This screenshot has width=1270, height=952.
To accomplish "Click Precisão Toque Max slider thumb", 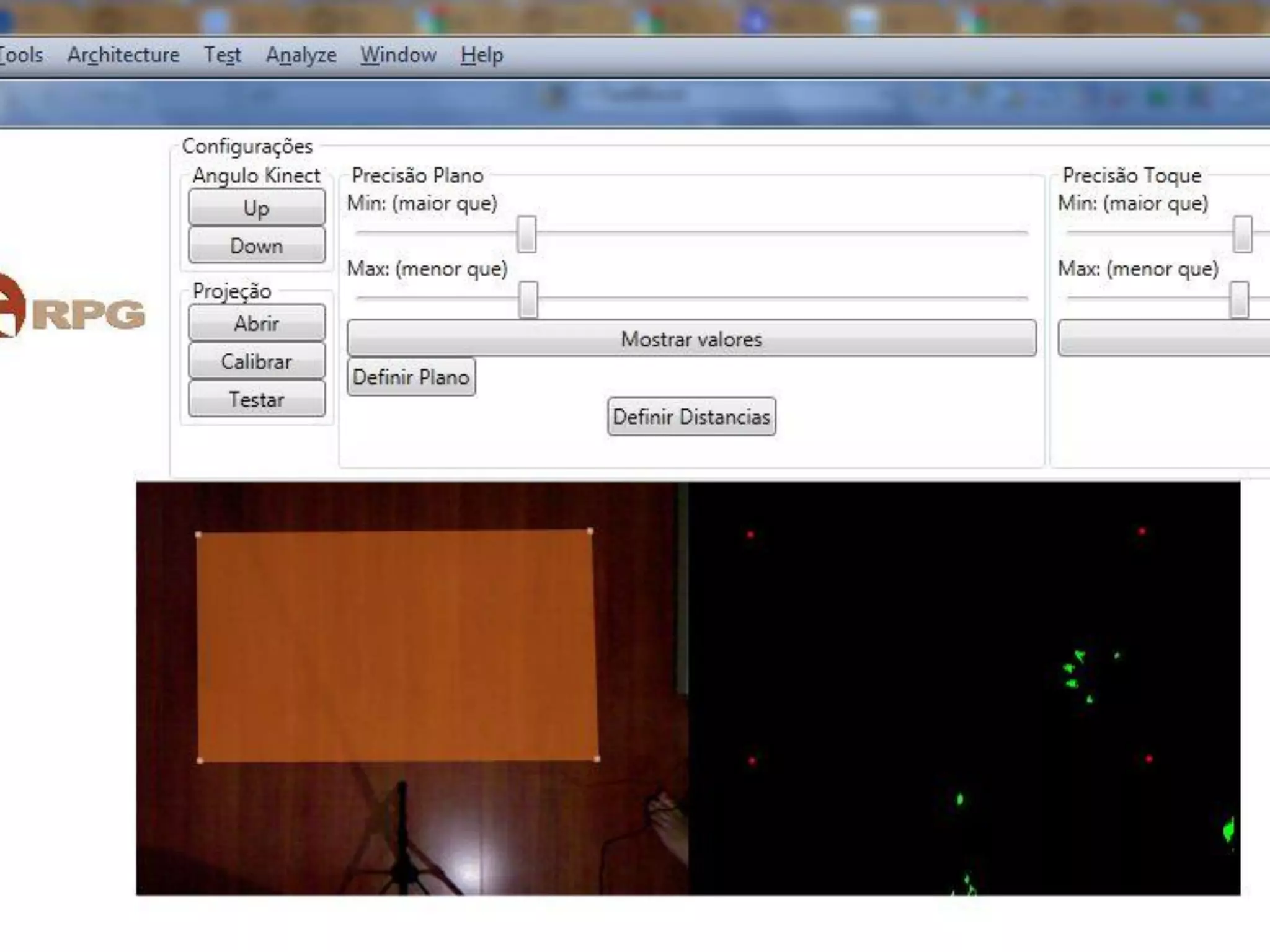I will [x=1239, y=300].
